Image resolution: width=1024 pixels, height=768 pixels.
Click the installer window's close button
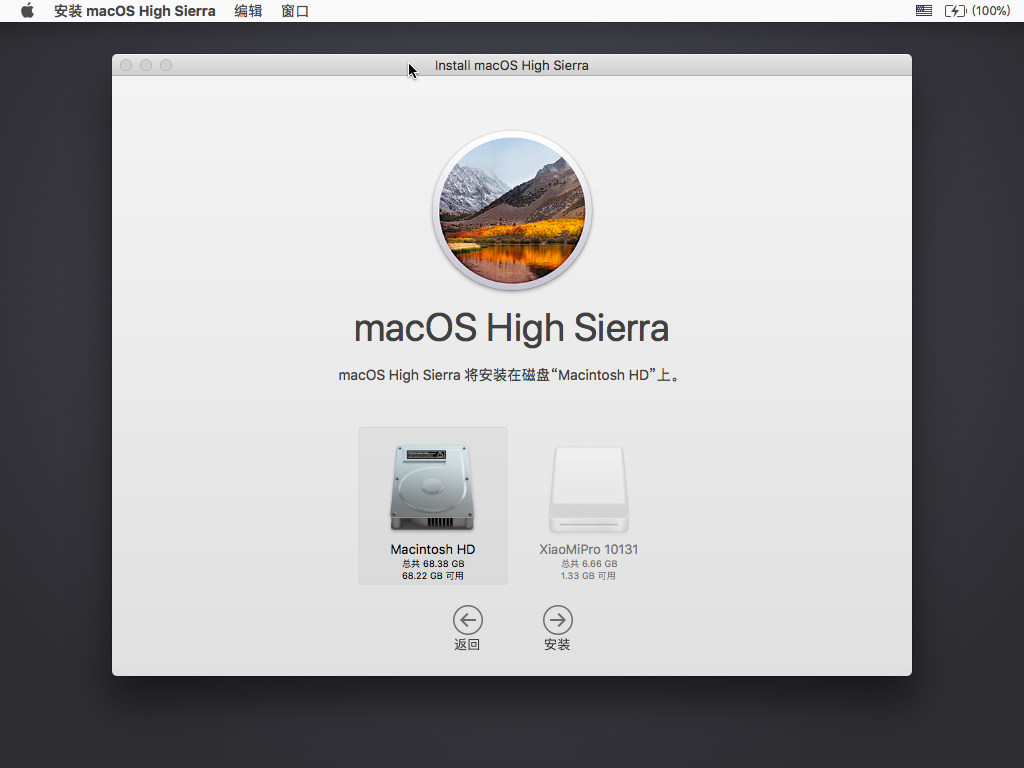[x=126, y=65]
